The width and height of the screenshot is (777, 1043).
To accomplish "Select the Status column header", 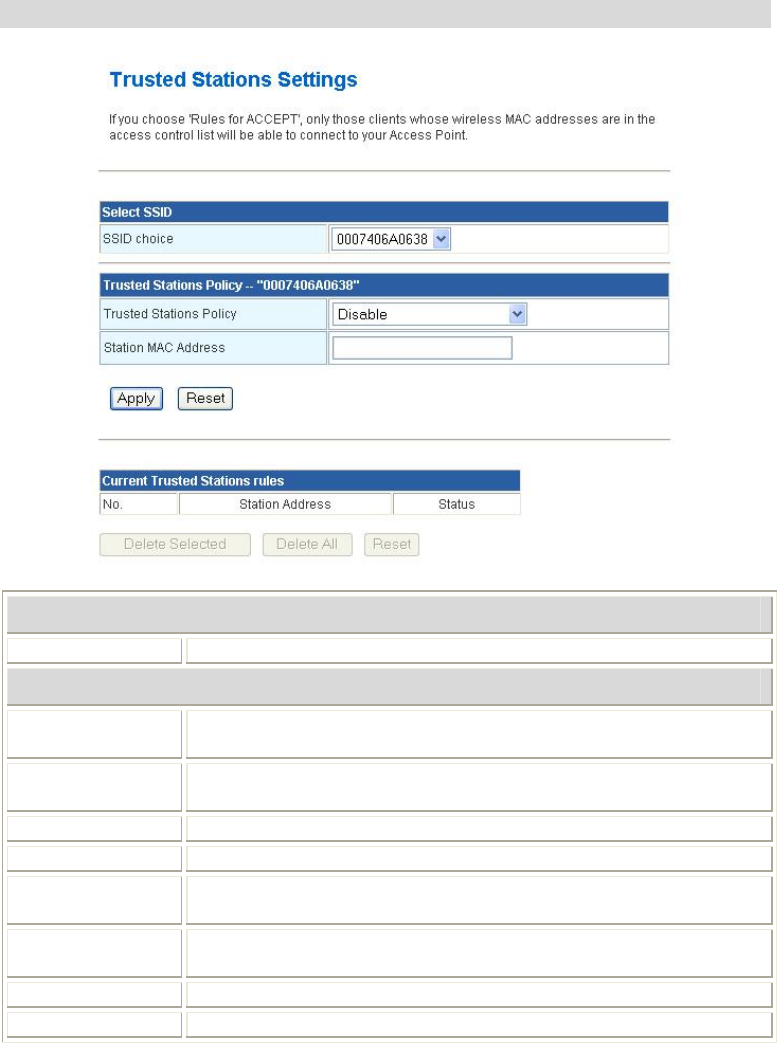I will pyautogui.click(x=456, y=504).
